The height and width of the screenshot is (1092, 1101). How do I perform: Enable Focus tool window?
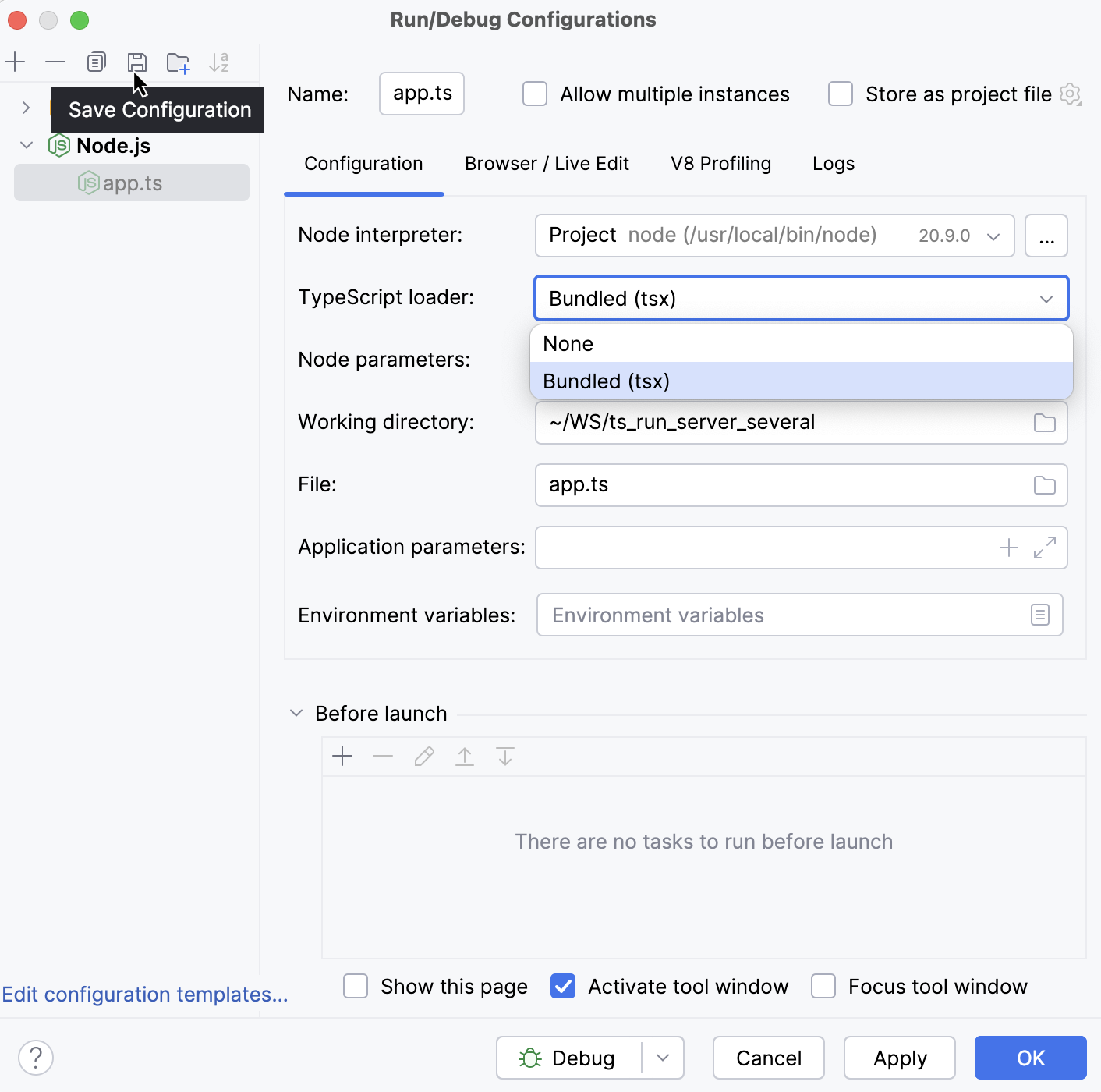tap(823, 986)
